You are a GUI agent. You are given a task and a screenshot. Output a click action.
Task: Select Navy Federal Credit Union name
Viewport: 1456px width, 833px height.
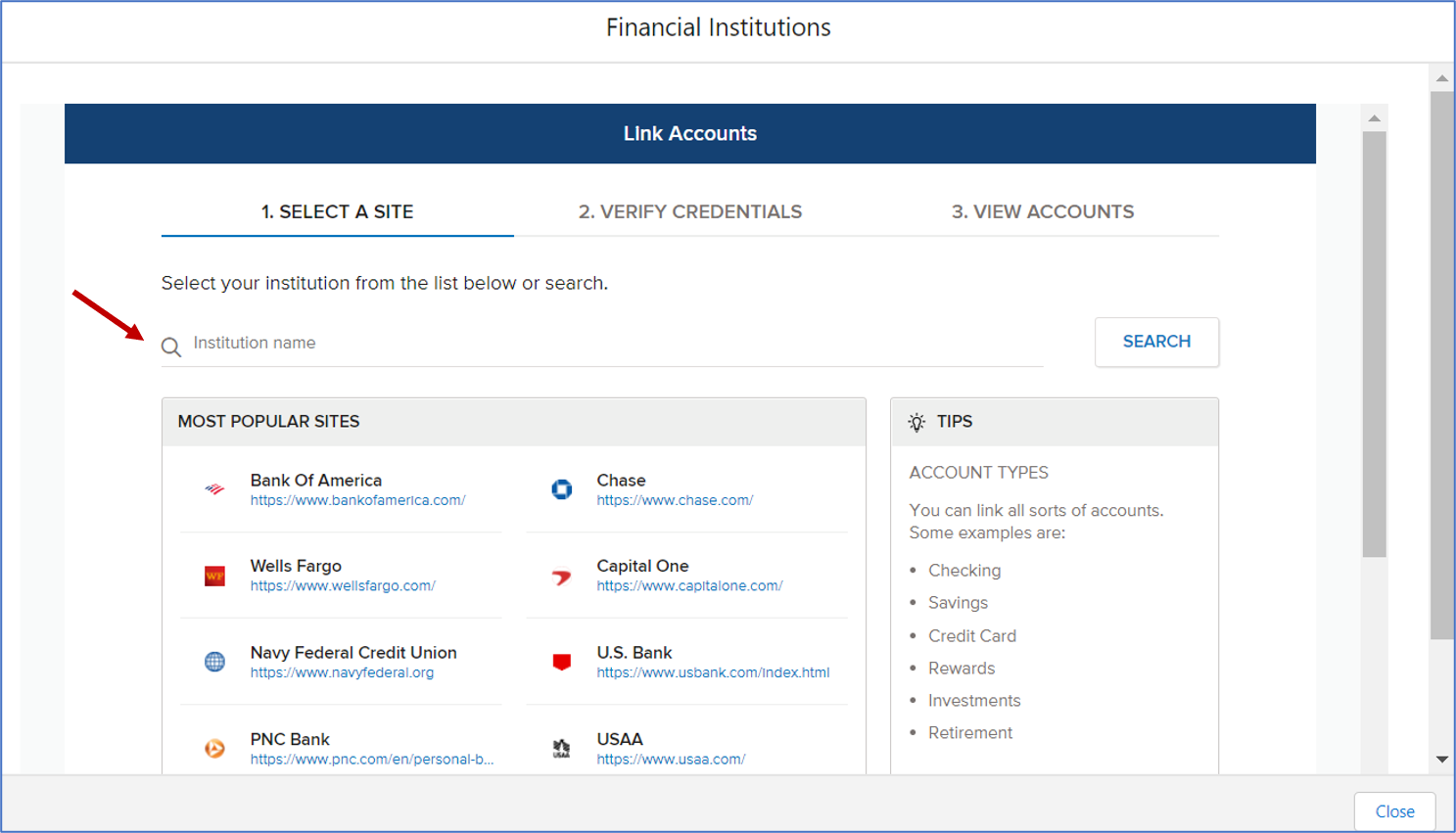[353, 652]
